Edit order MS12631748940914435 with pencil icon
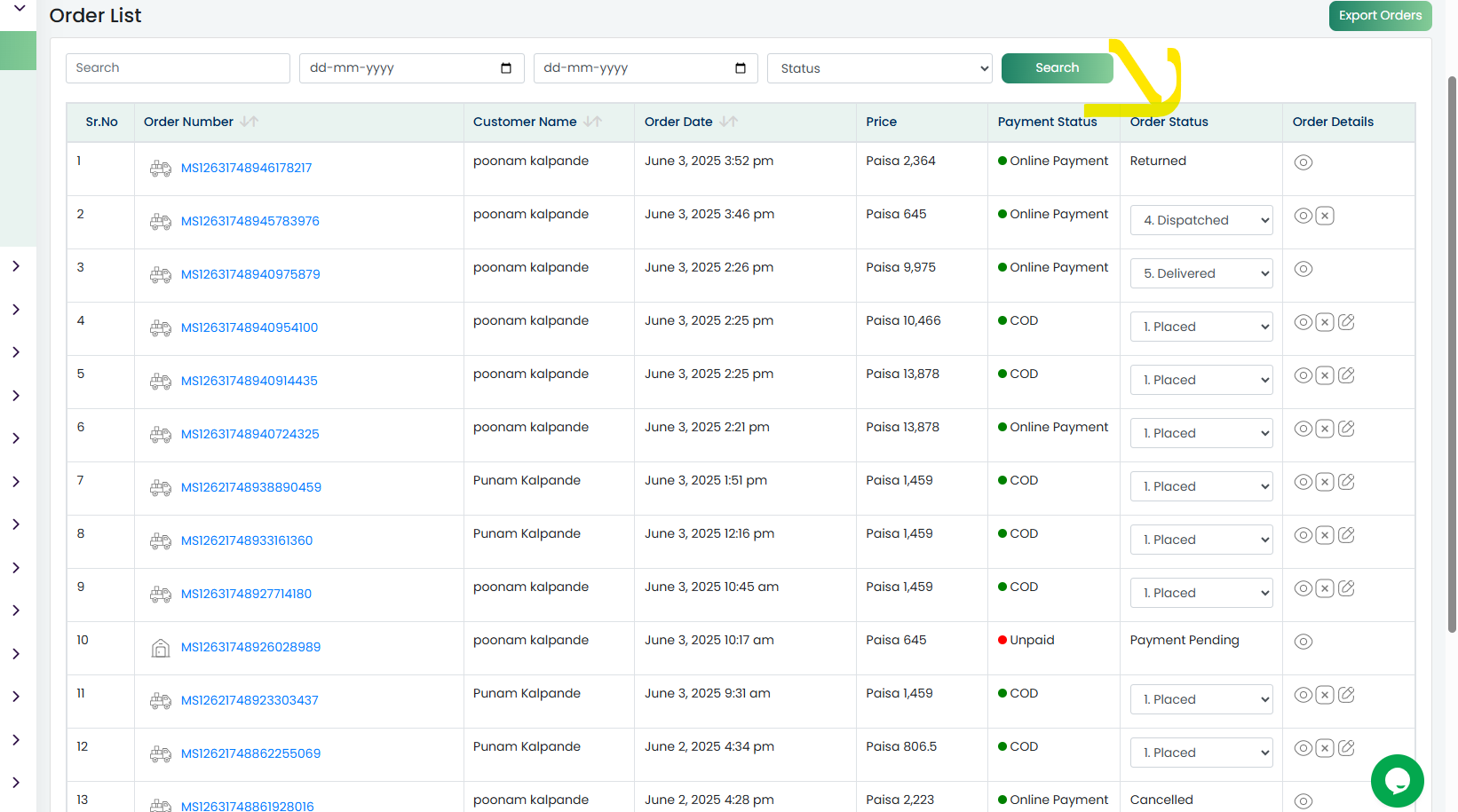Screen dimensions: 1458x812 (x=1346, y=375)
